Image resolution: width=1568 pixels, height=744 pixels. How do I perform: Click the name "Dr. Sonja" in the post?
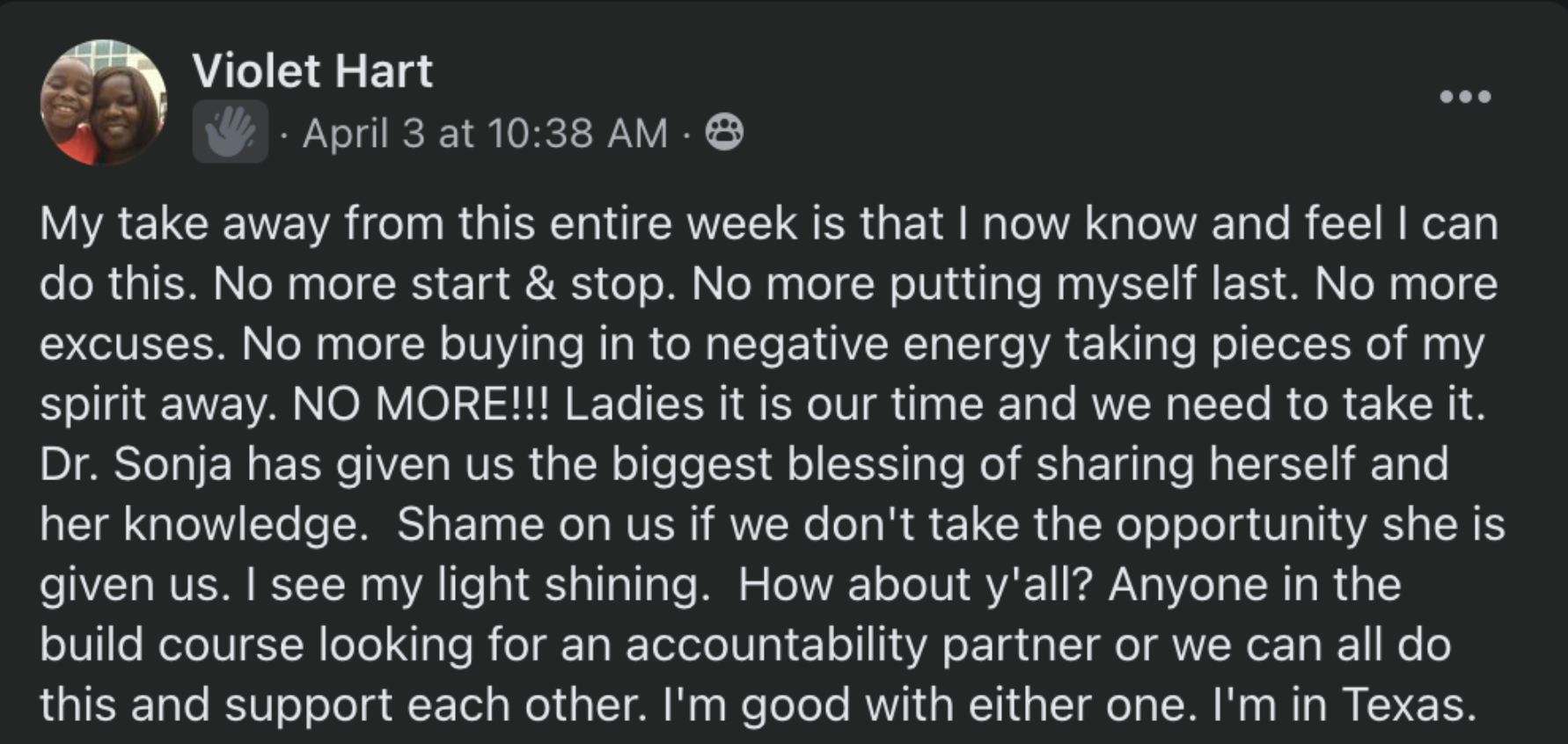coord(136,464)
